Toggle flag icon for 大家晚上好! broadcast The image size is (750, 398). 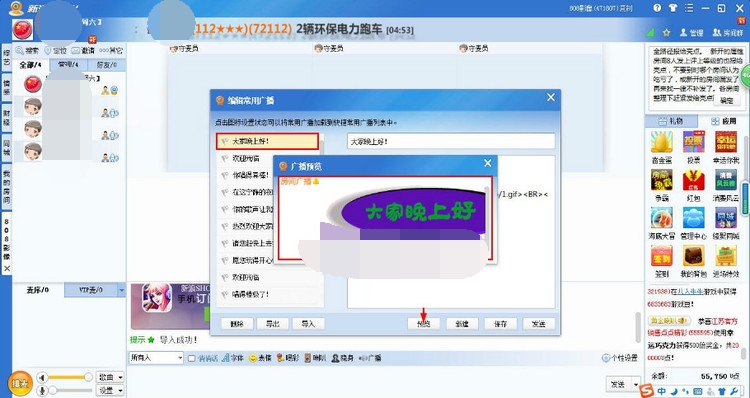224,142
